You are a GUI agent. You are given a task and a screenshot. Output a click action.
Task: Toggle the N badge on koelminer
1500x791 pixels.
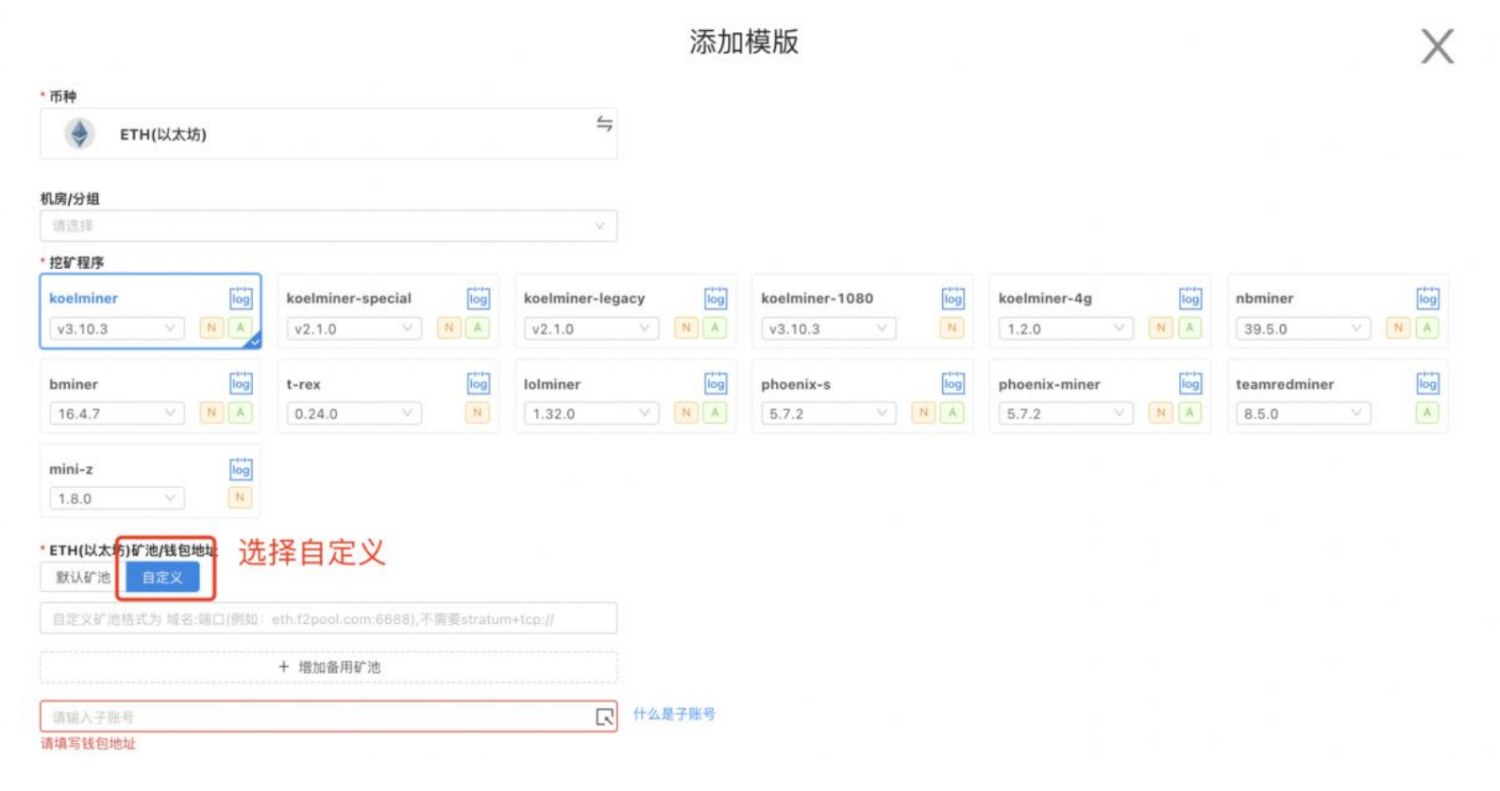coord(212,328)
